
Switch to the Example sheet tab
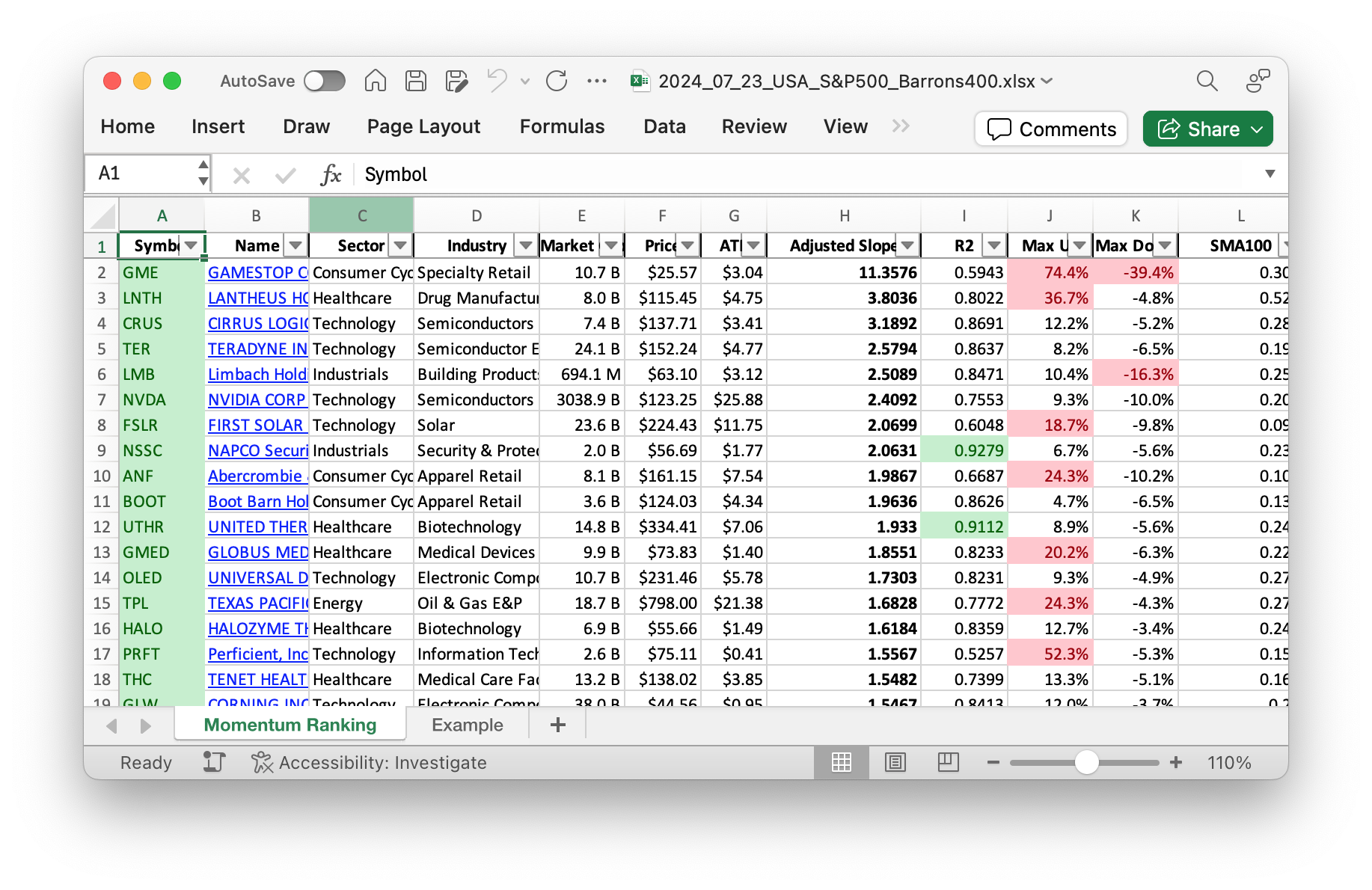[x=467, y=725]
